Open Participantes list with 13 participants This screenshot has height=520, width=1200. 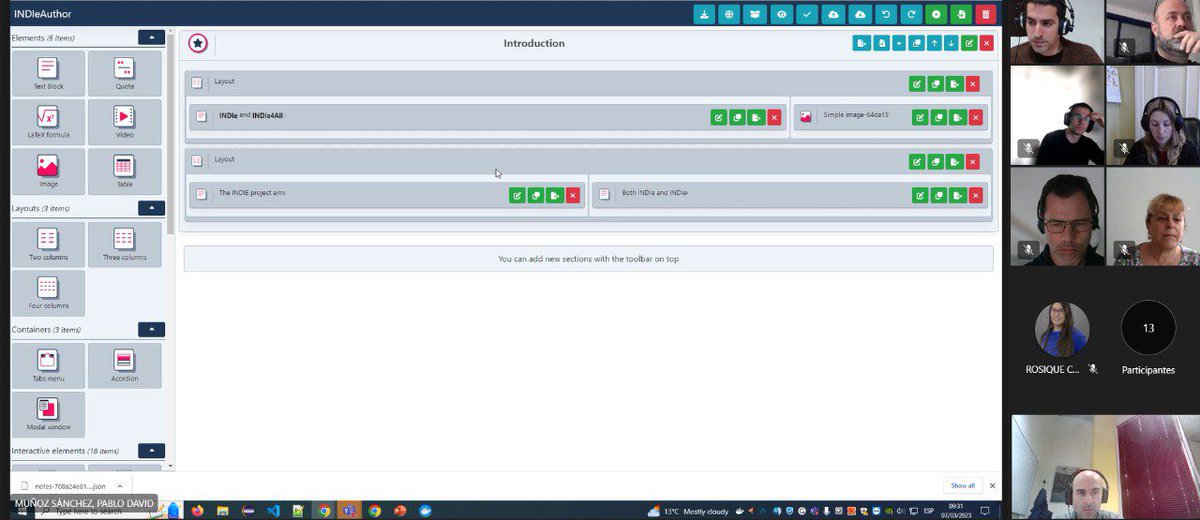click(x=1147, y=340)
